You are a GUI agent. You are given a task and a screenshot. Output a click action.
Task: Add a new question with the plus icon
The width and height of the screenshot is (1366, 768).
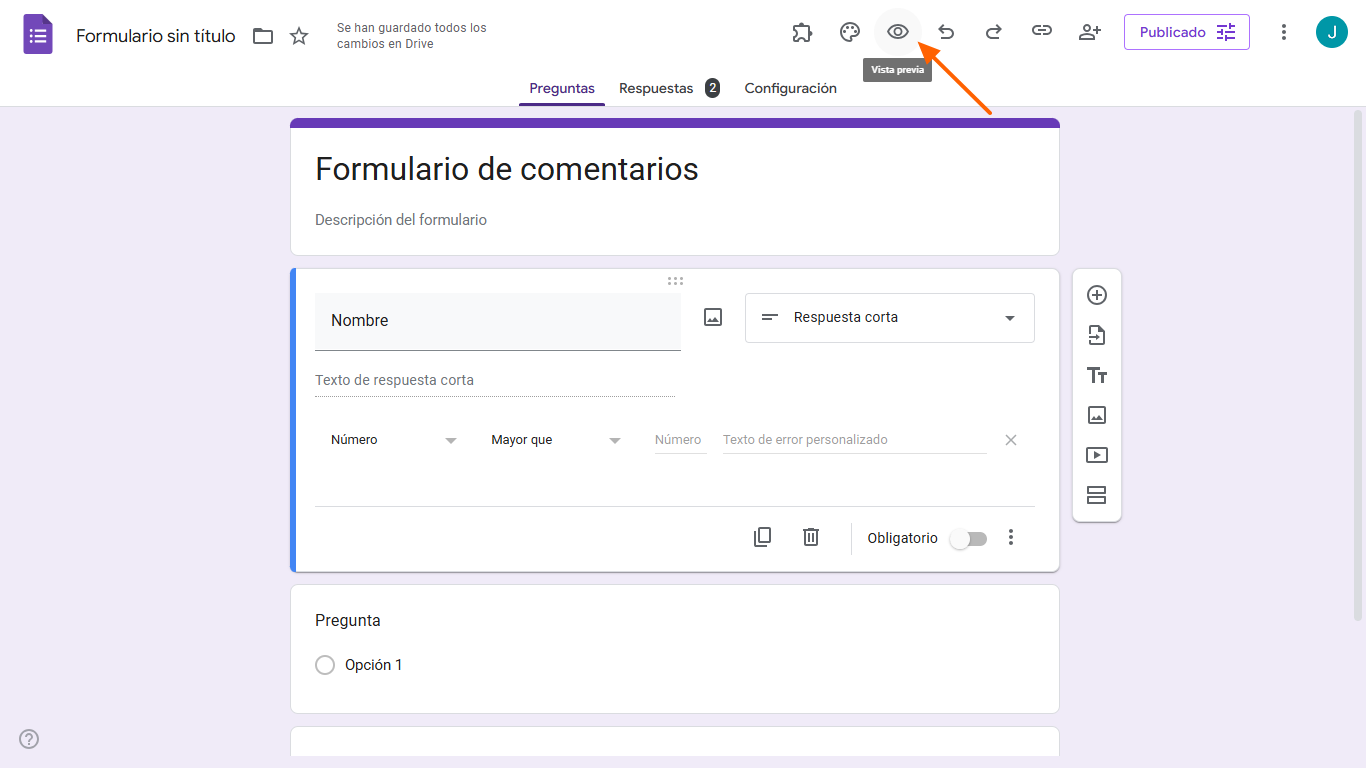coord(1097,295)
